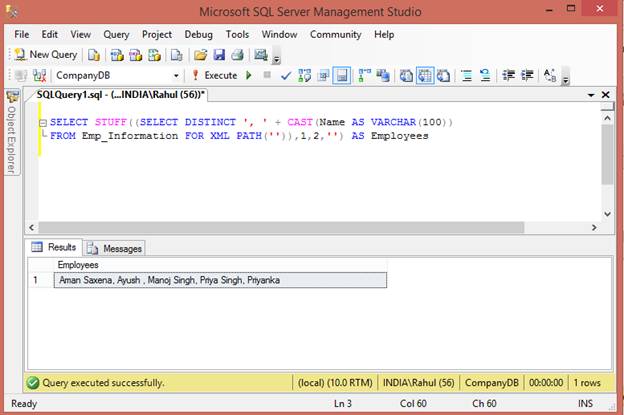Close the SQLQuery1.sql document tab
The image size is (624, 415).
[x=606, y=95]
